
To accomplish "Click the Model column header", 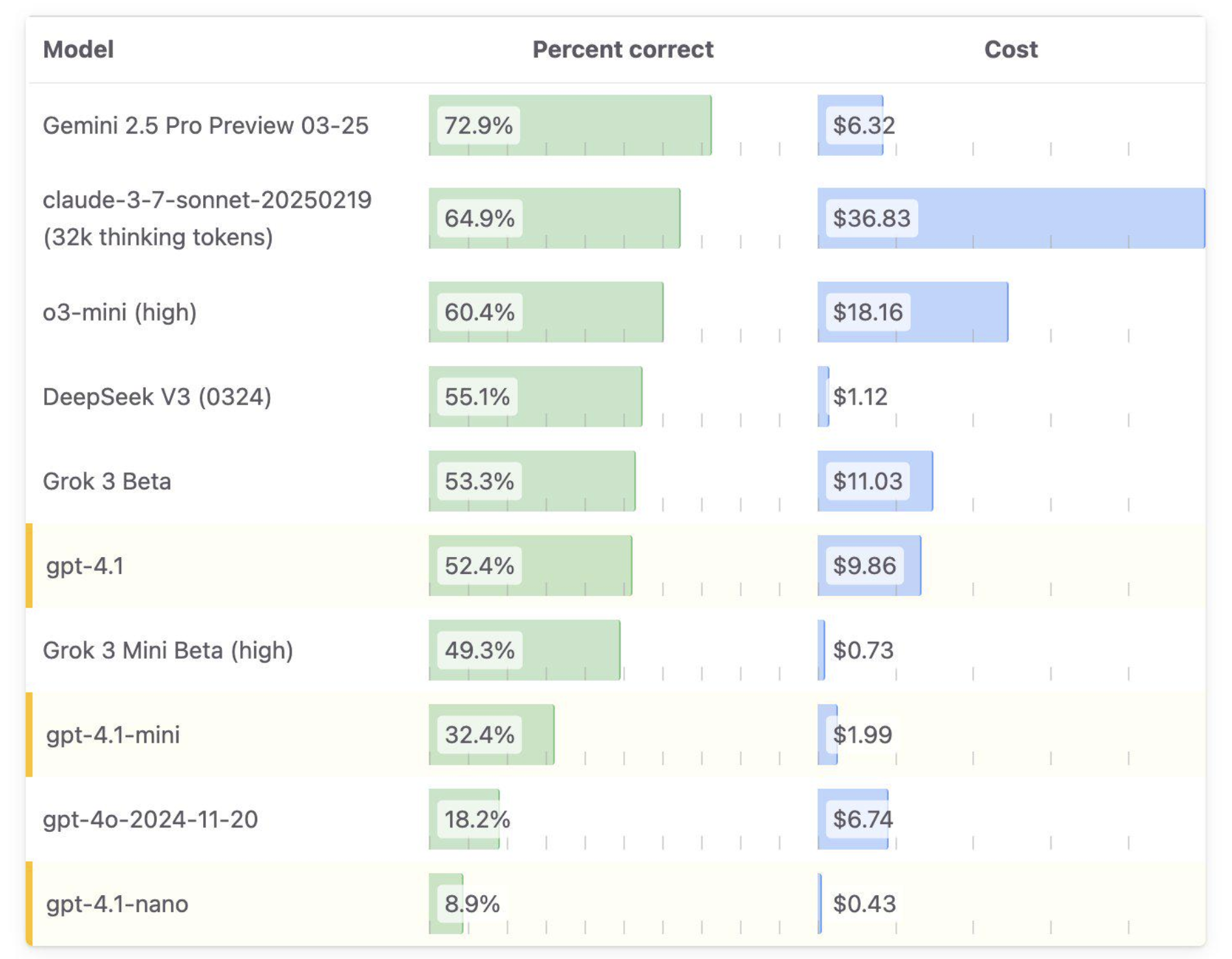I will click(x=78, y=50).
